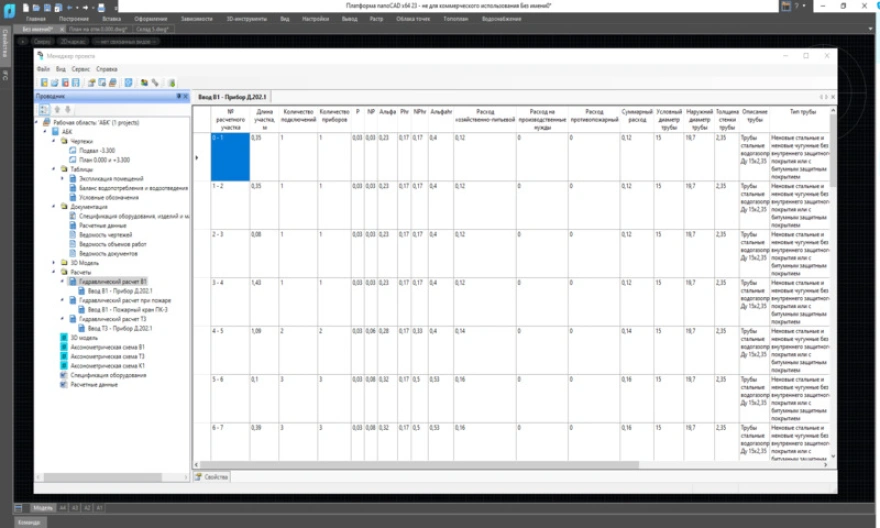
Task: Select Аксонометрическая схема В1 in tree
Action: click(106, 347)
